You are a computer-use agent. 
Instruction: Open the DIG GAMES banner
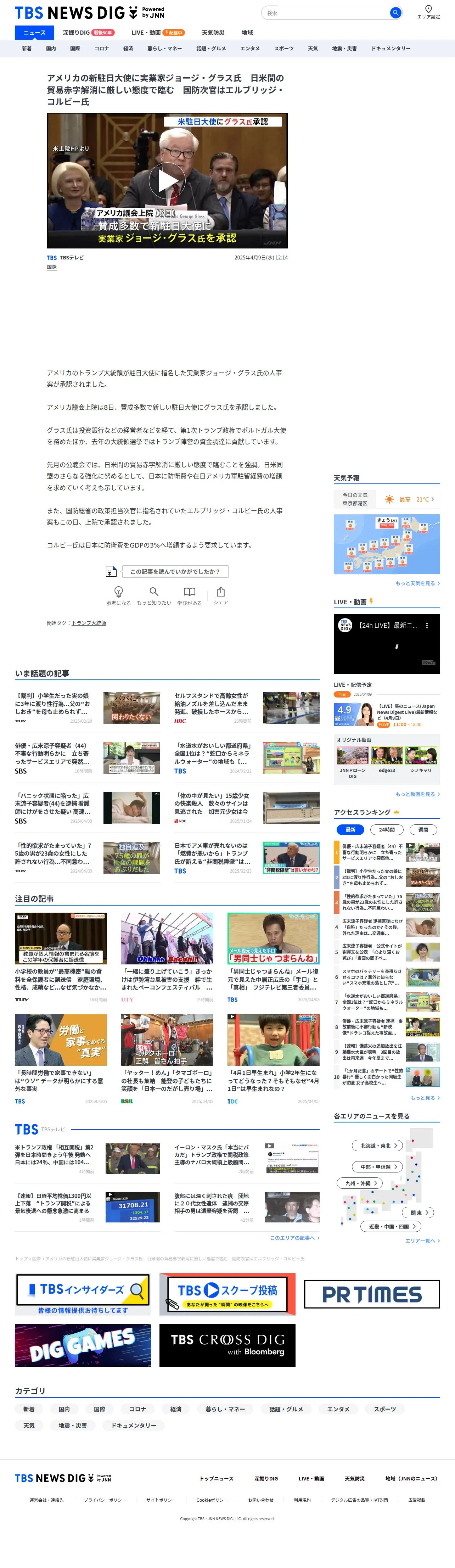[x=83, y=1345]
